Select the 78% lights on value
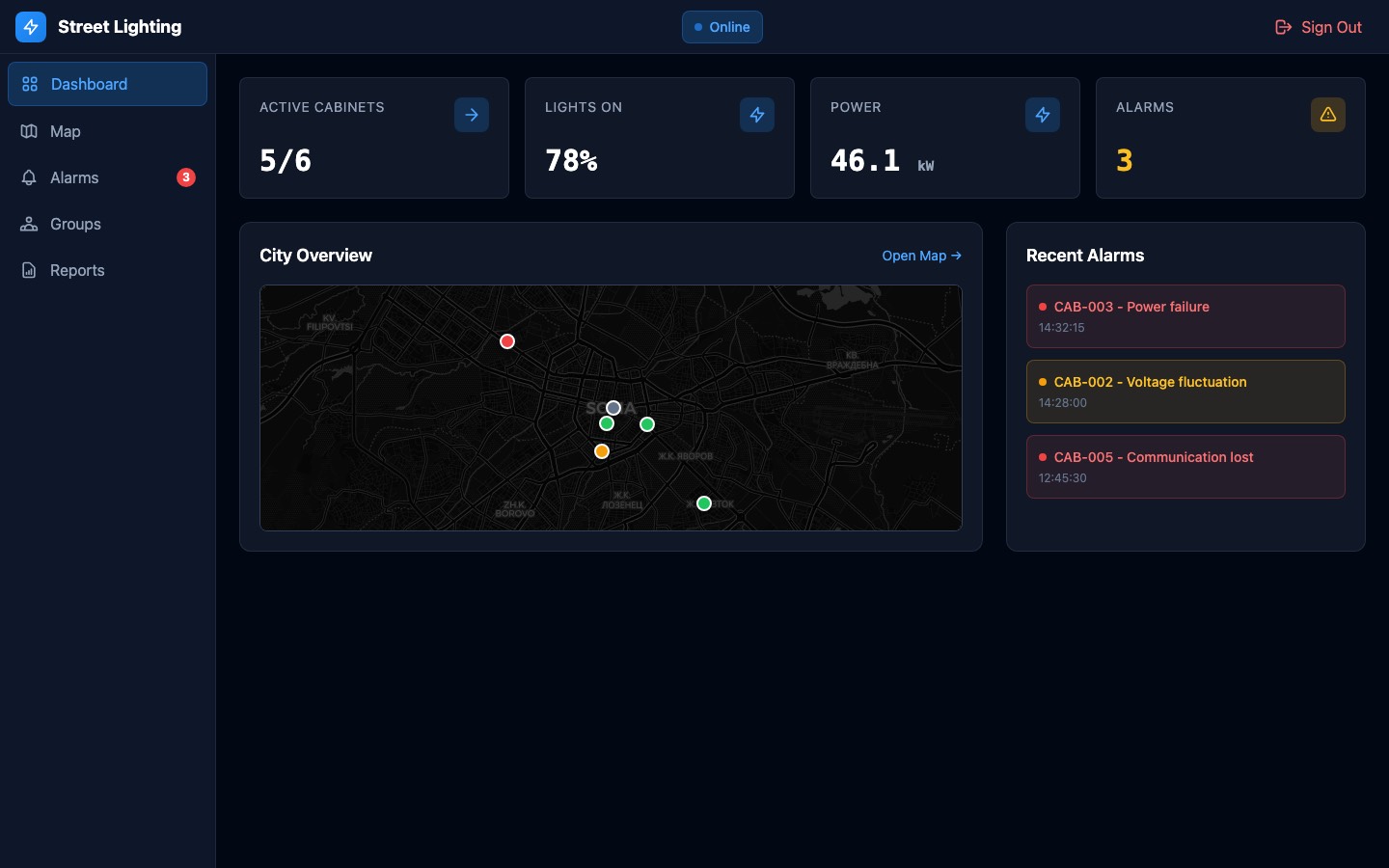 (571, 160)
